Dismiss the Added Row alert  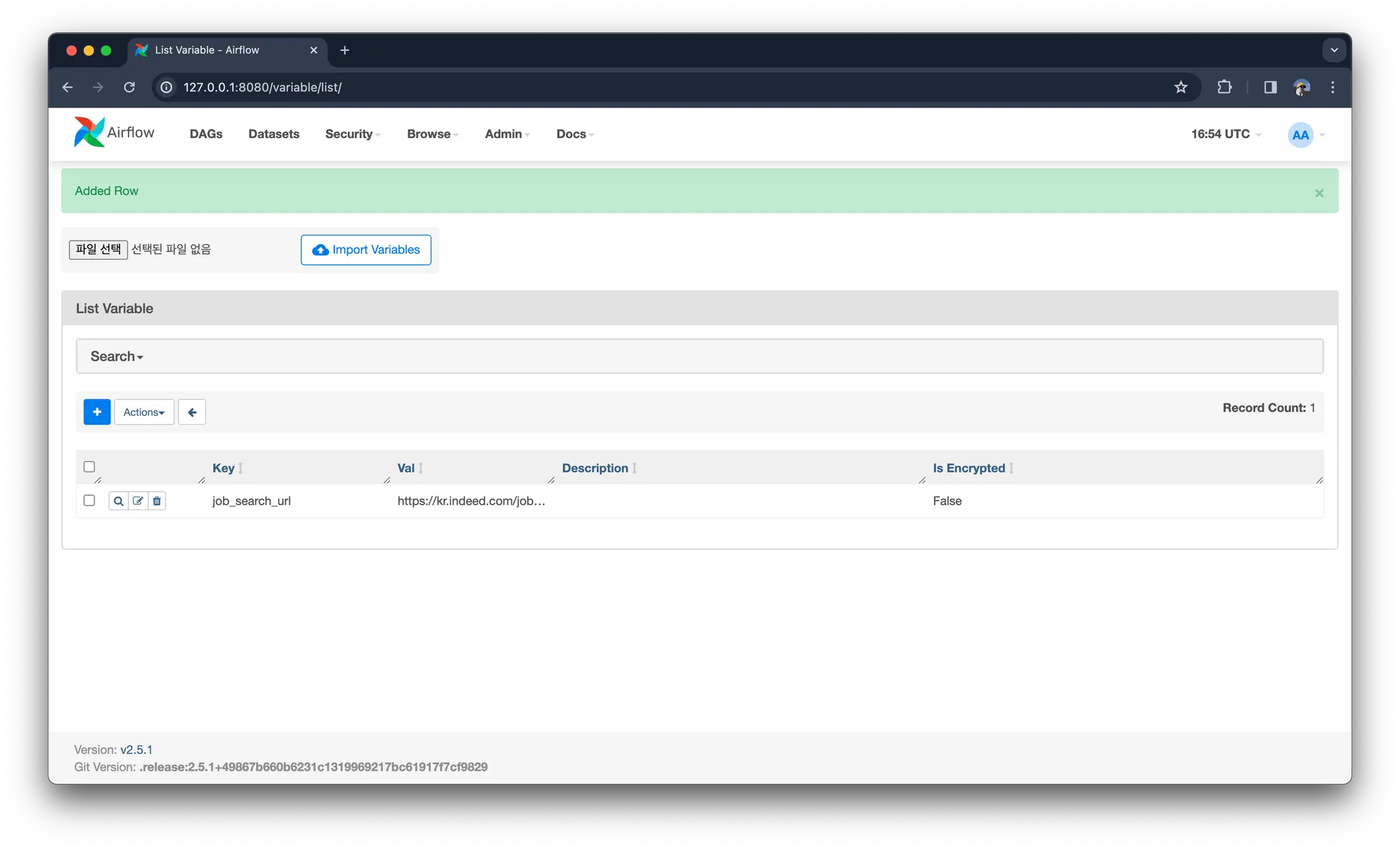tap(1319, 193)
